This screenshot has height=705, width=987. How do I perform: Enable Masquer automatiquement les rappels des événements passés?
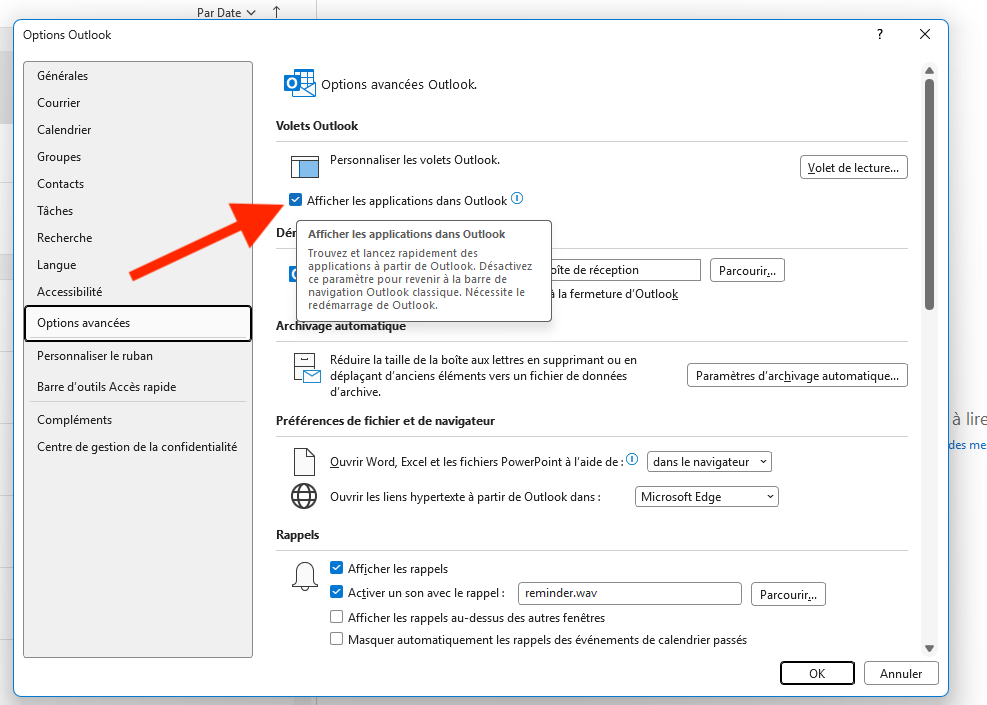[337, 639]
